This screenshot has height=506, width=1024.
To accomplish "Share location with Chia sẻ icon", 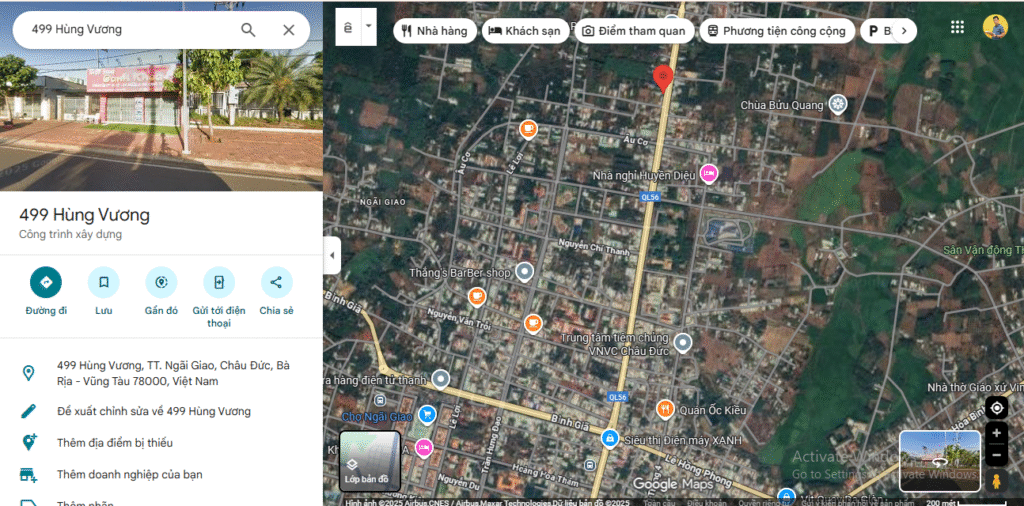I will [276, 283].
